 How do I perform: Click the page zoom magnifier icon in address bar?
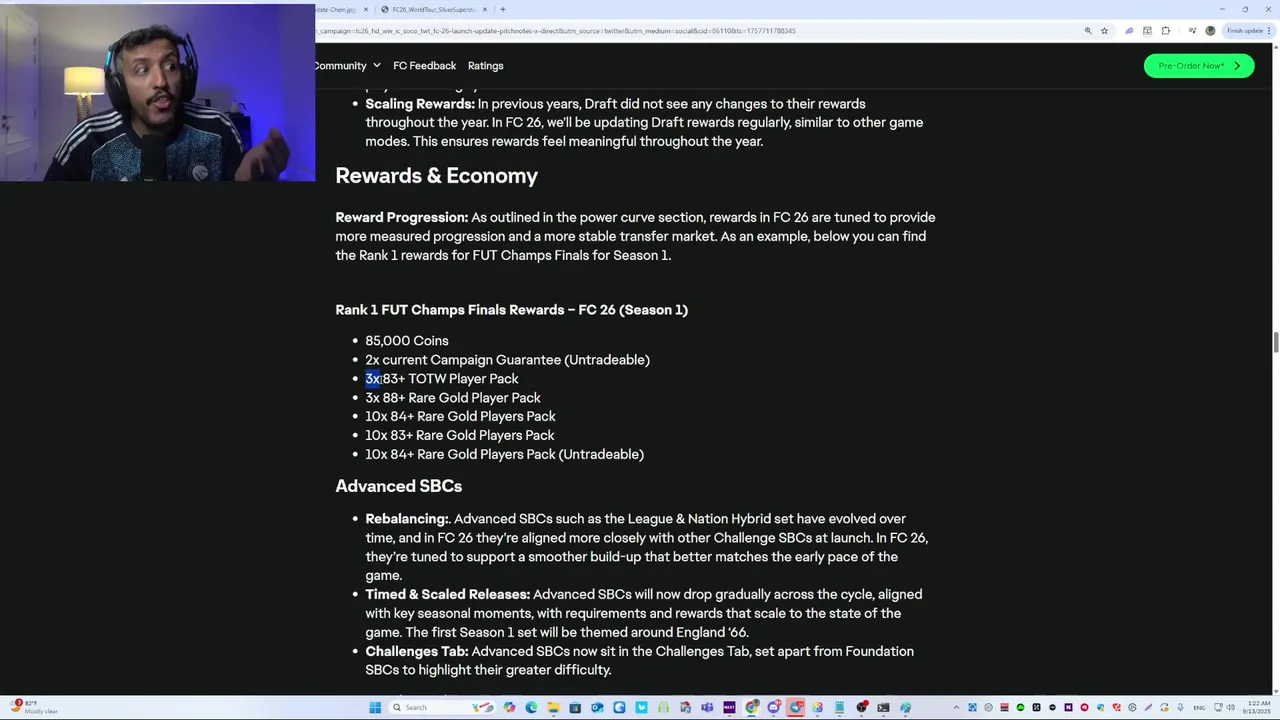1088,31
